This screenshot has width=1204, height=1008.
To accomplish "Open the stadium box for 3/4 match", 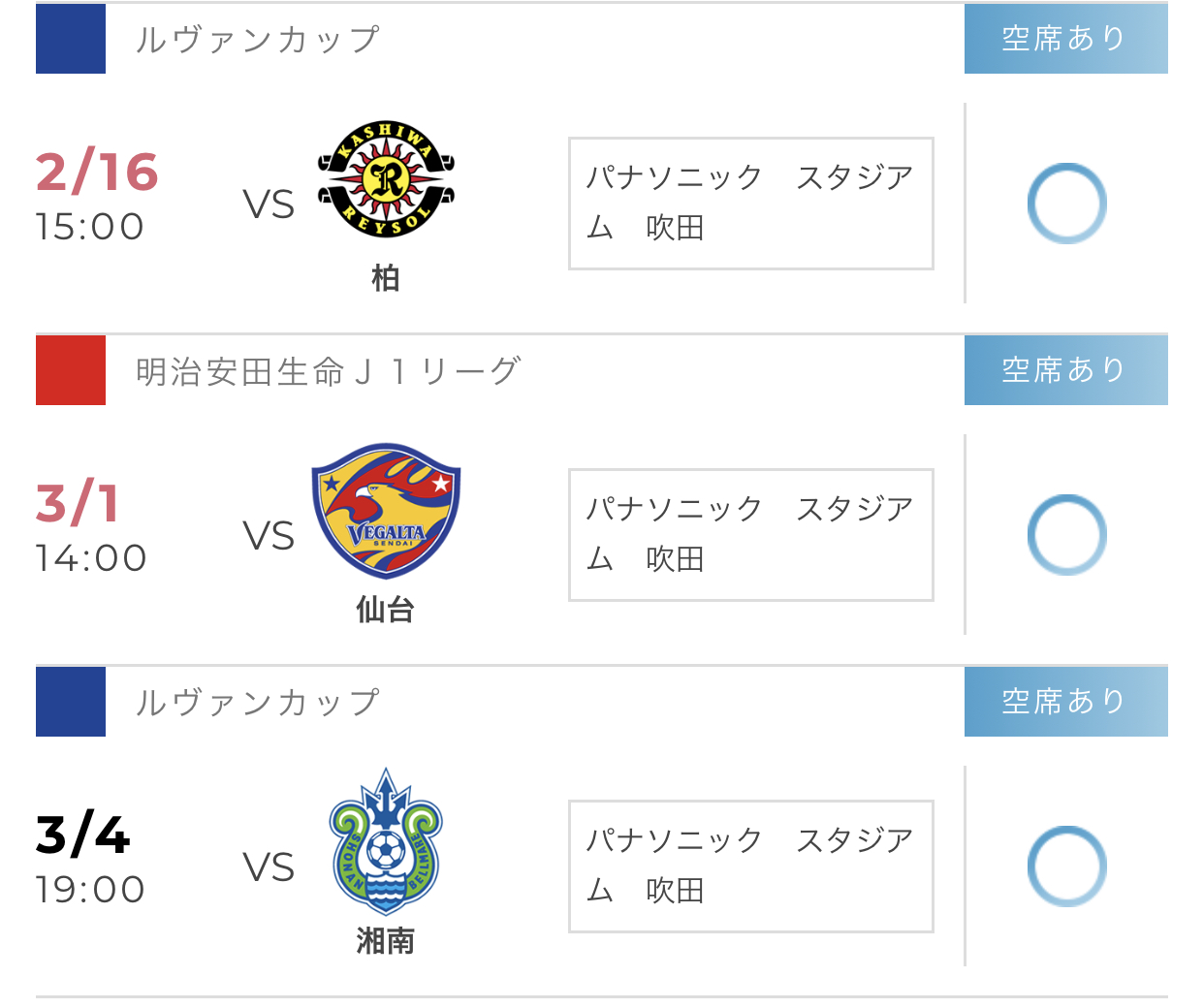I will pos(750,866).
